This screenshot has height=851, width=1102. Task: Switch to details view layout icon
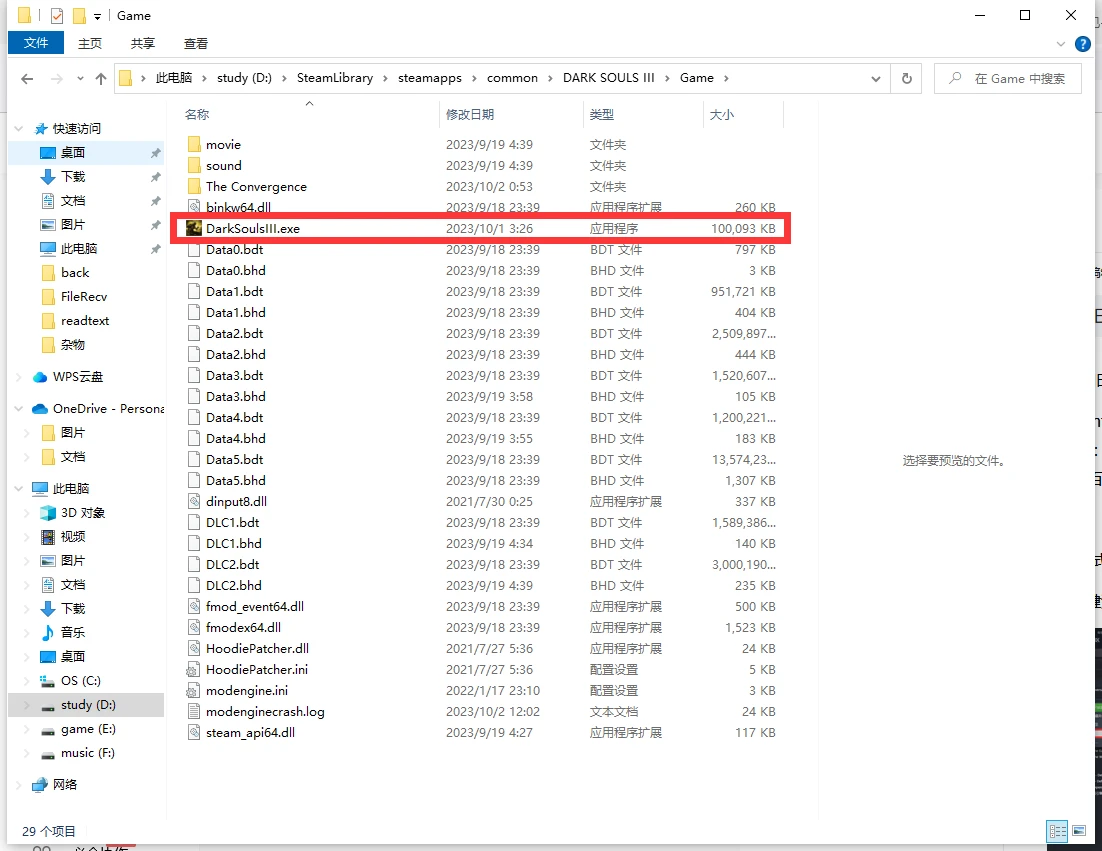click(1058, 831)
